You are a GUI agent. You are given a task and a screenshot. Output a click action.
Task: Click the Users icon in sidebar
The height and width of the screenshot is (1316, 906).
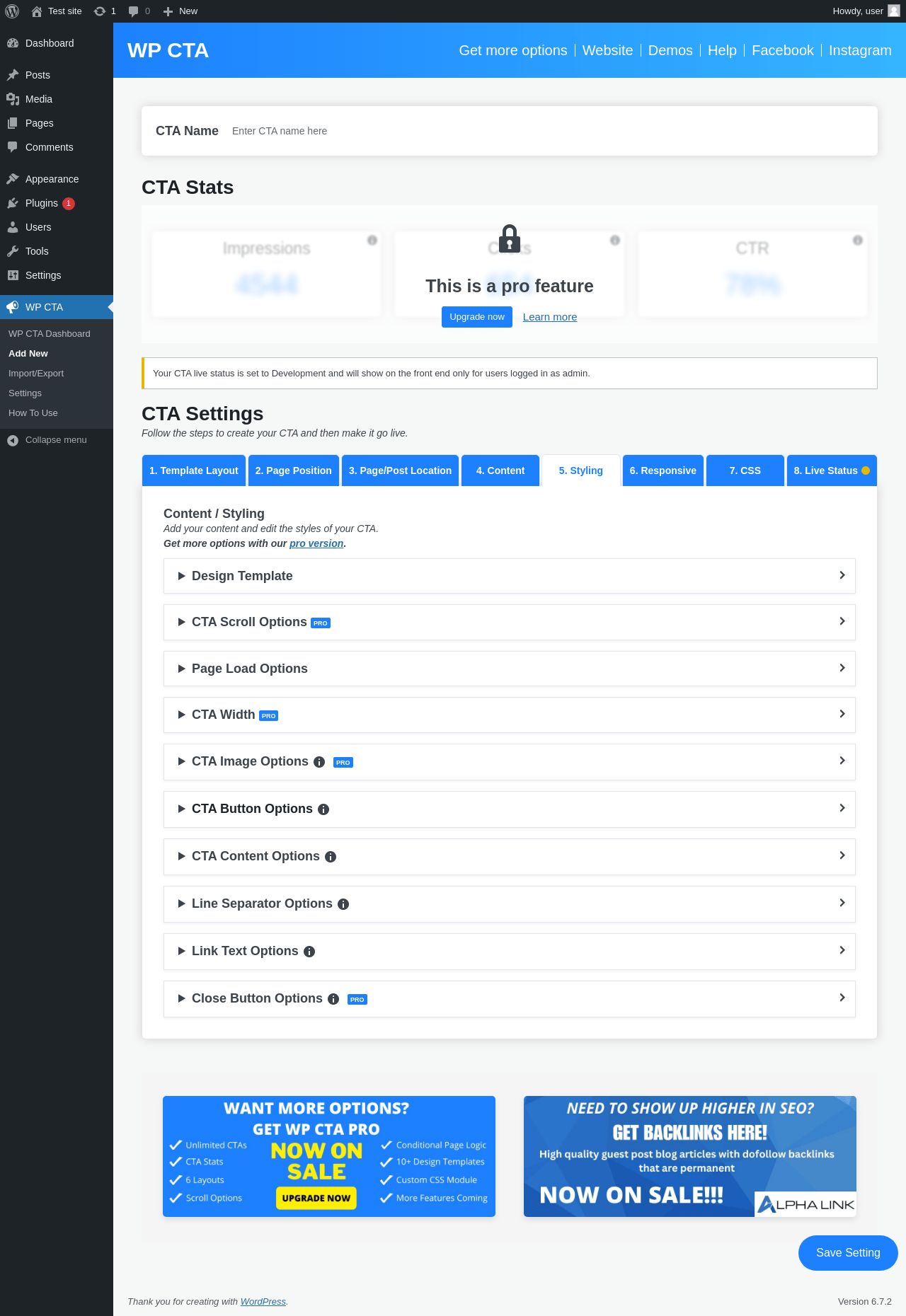[13, 227]
